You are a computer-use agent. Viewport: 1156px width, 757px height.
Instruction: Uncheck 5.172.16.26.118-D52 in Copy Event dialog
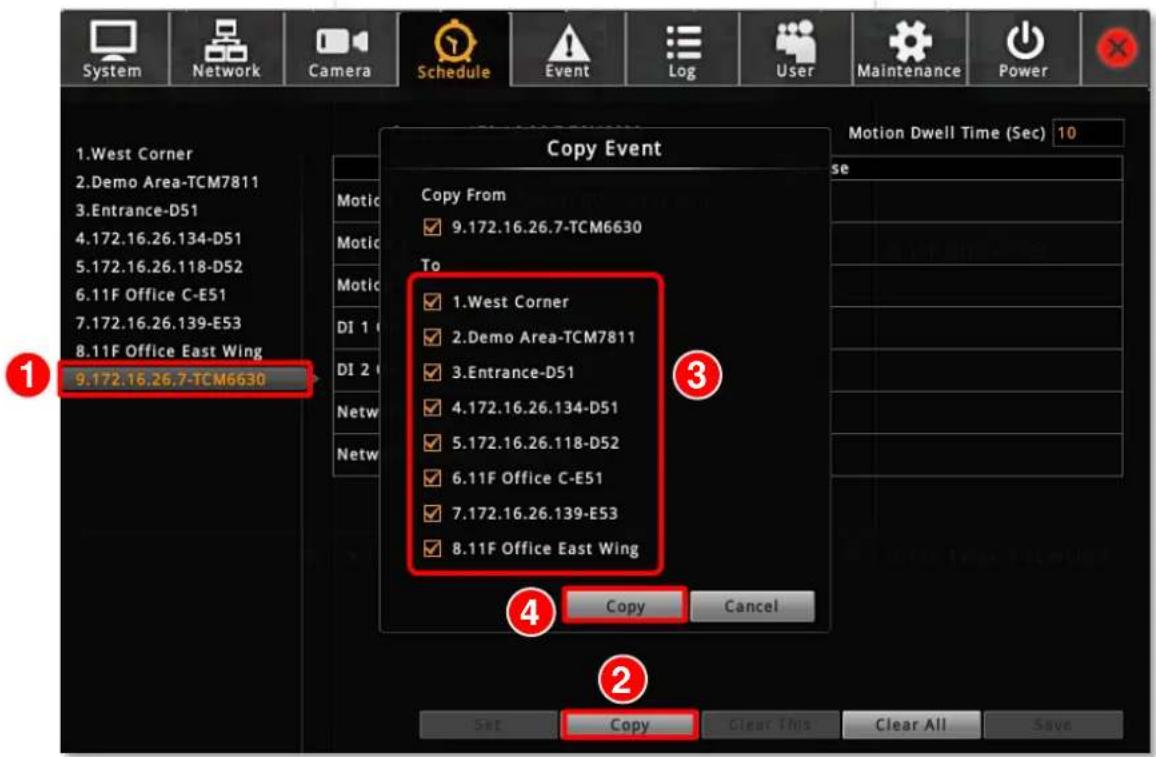click(x=432, y=443)
